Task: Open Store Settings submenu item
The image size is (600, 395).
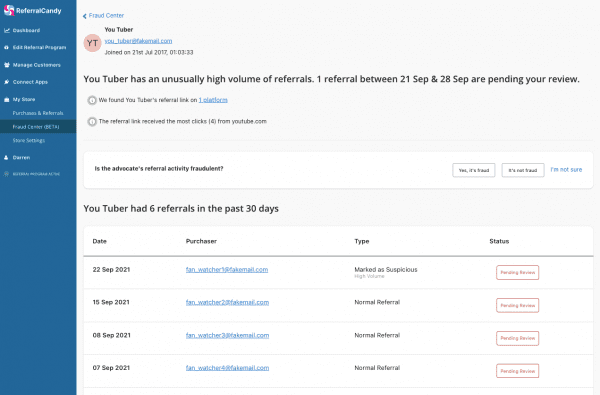Action: 29,140
